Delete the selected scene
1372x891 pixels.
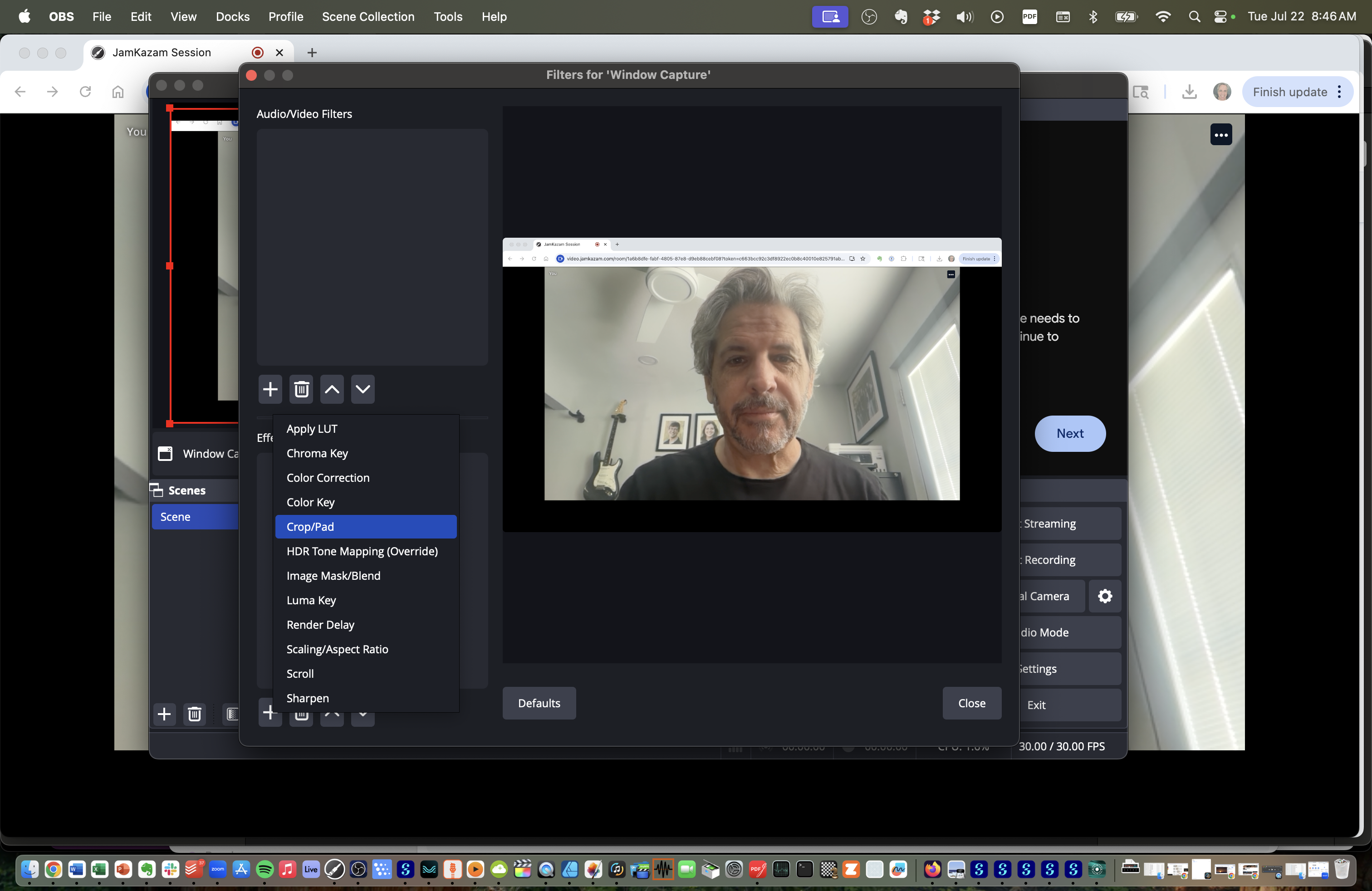pyautogui.click(x=194, y=714)
